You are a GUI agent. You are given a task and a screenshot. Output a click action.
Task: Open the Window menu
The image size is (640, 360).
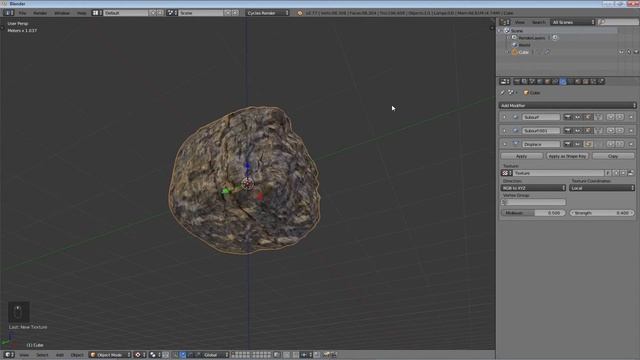[62, 13]
